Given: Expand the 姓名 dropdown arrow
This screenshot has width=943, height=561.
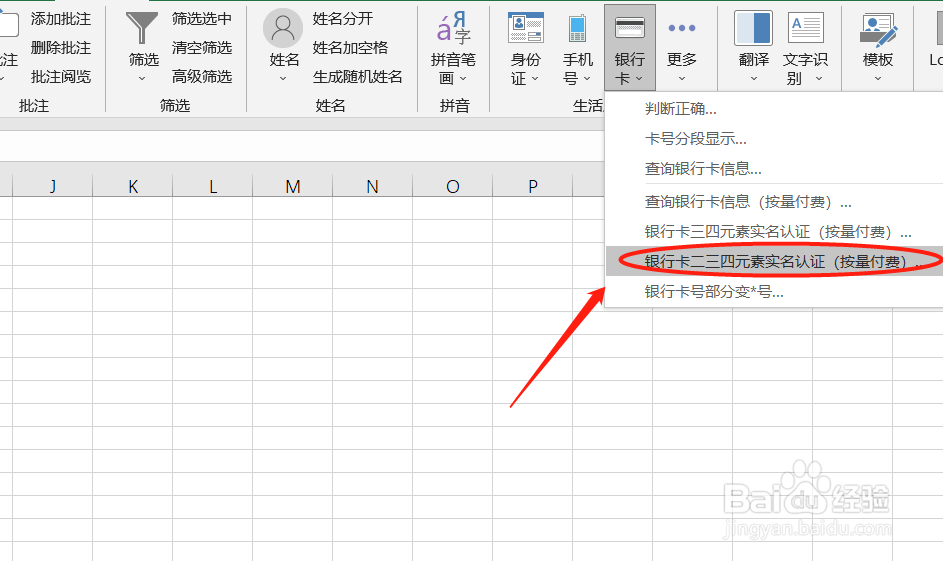Looking at the screenshot, I should click(283, 78).
